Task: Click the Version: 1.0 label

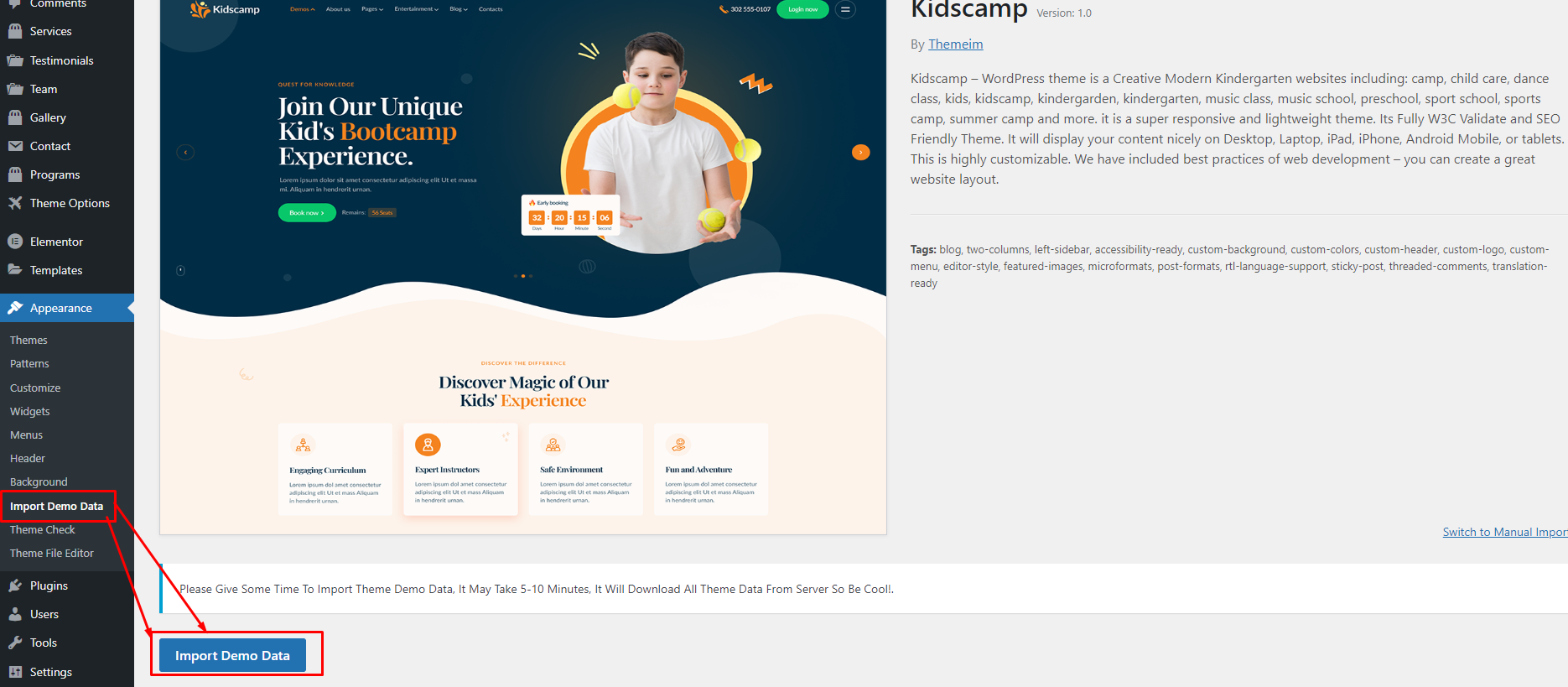Action: [x=1064, y=13]
